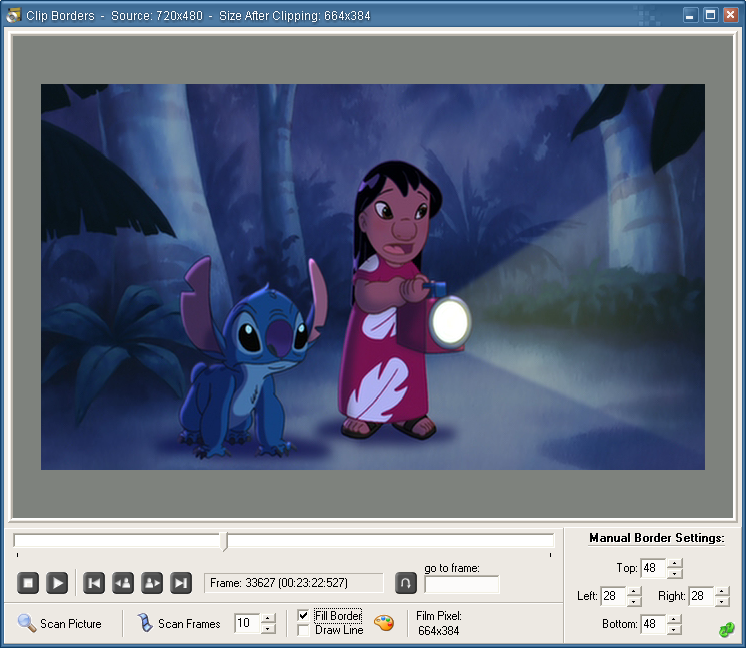This screenshot has height=648, width=746.
Task: Increase the scan frames count
Action: coord(268,619)
